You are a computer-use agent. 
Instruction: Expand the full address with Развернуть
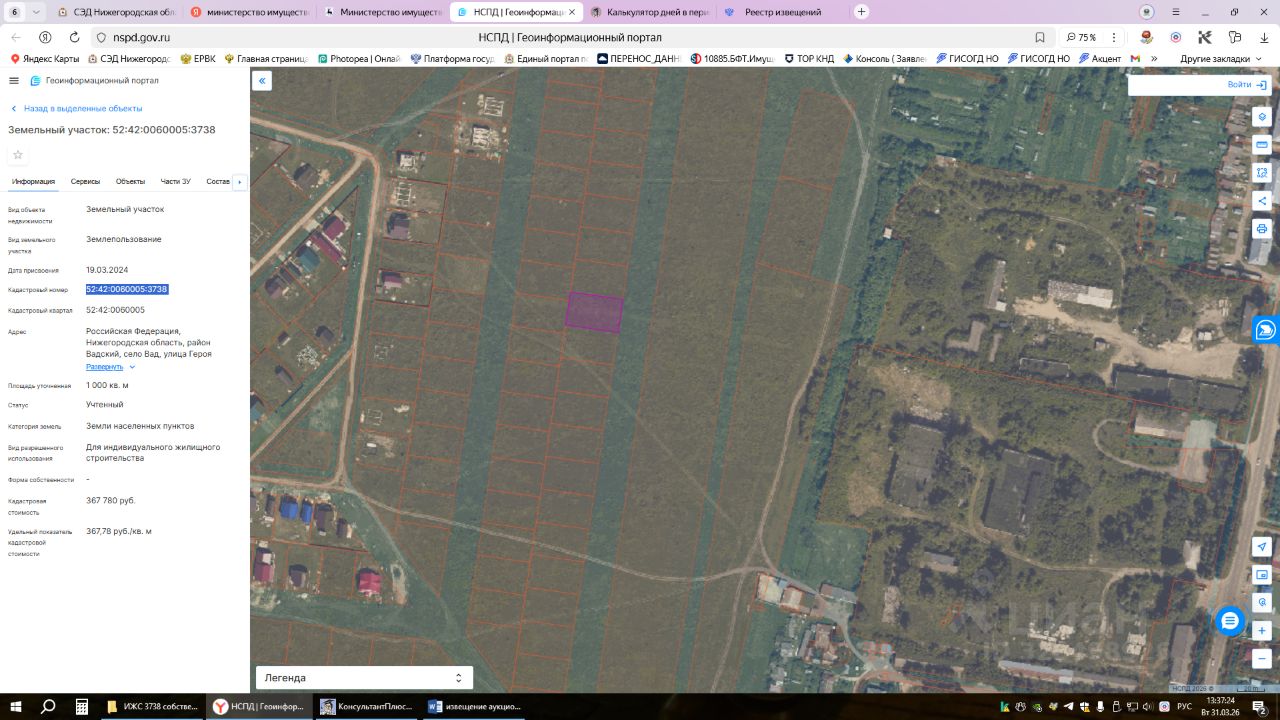tap(105, 367)
